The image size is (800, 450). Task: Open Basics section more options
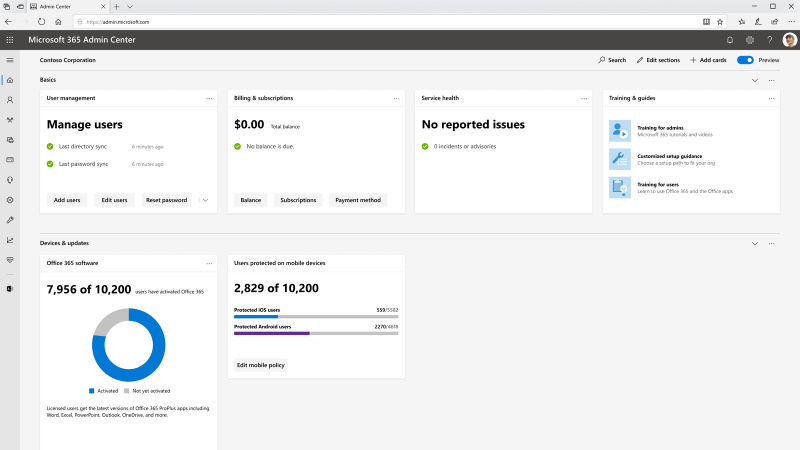(x=771, y=80)
